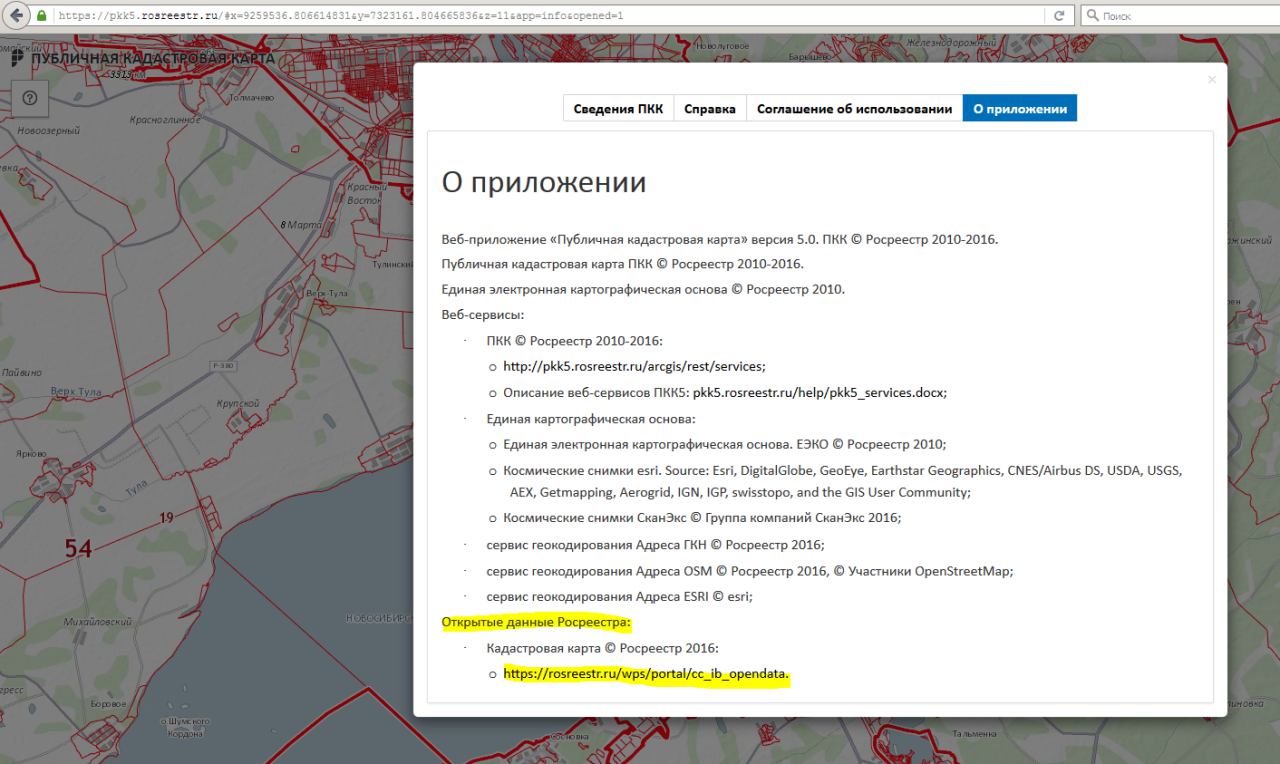Reload the page with refresh icon
Image resolution: width=1280 pixels, height=764 pixels.
click(1059, 16)
